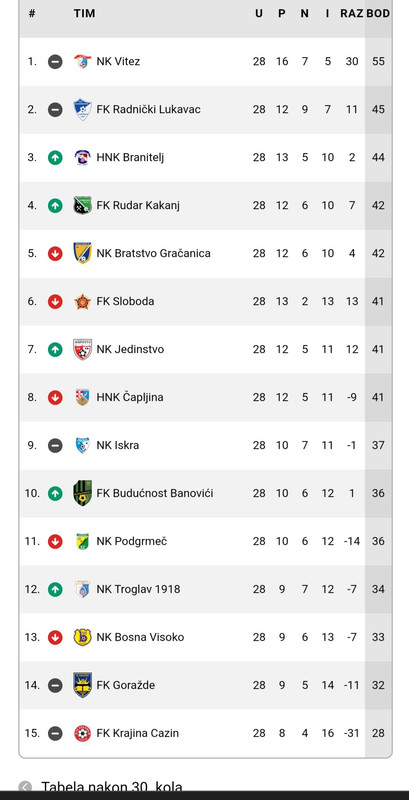Click the FK Sloboda star logo
Image resolution: width=409 pixels, height=800 pixels.
click(82, 302)
